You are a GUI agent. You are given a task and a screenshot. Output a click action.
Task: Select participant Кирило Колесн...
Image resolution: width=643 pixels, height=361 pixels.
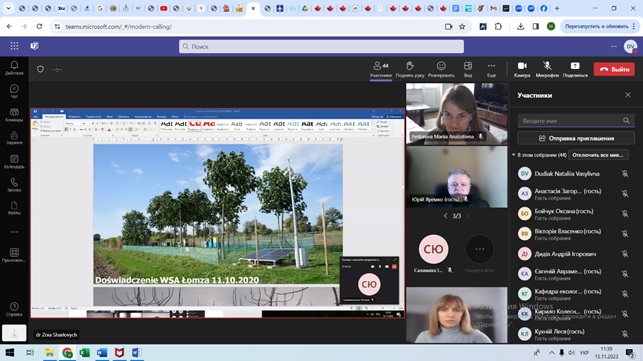pyautogui.click(x=574, y=314)
